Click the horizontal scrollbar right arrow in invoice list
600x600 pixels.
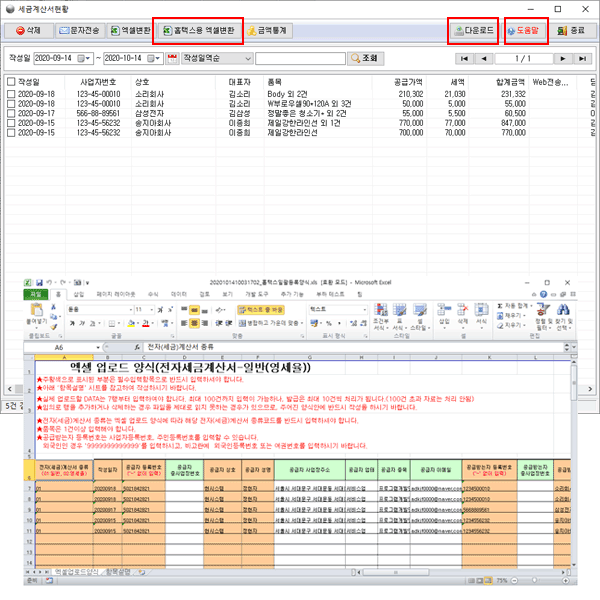coord(590,389)
